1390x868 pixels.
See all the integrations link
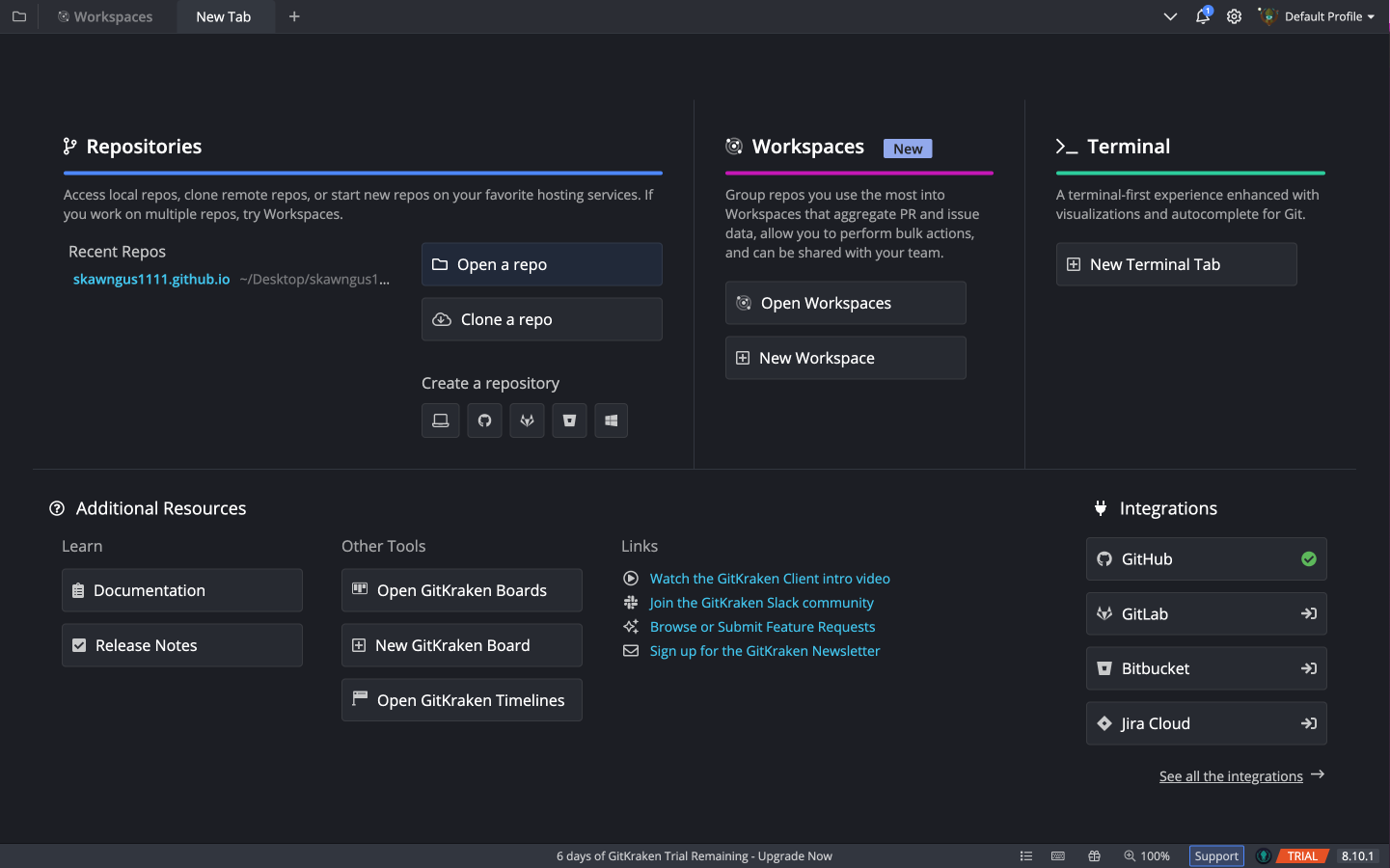1231,776
